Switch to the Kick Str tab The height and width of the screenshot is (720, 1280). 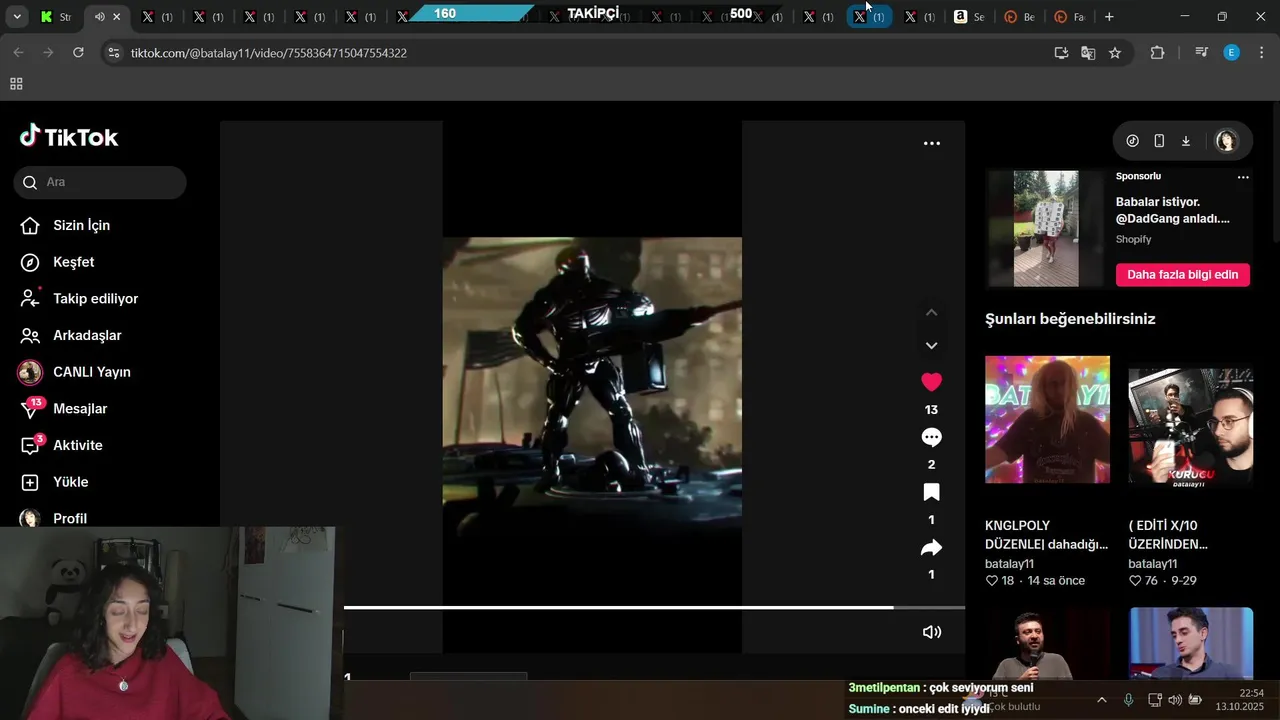[x=56, y=17]
